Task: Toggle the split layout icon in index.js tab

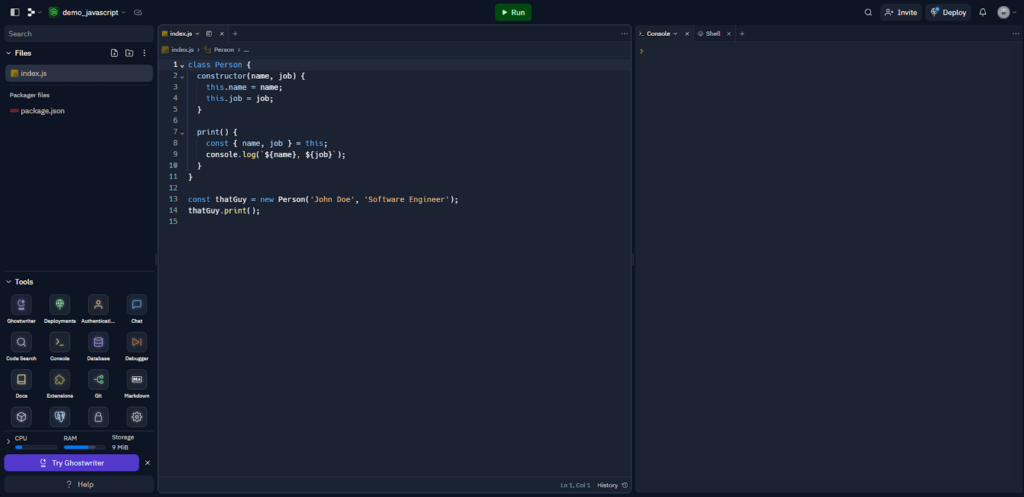Action: tap(209, 33)
